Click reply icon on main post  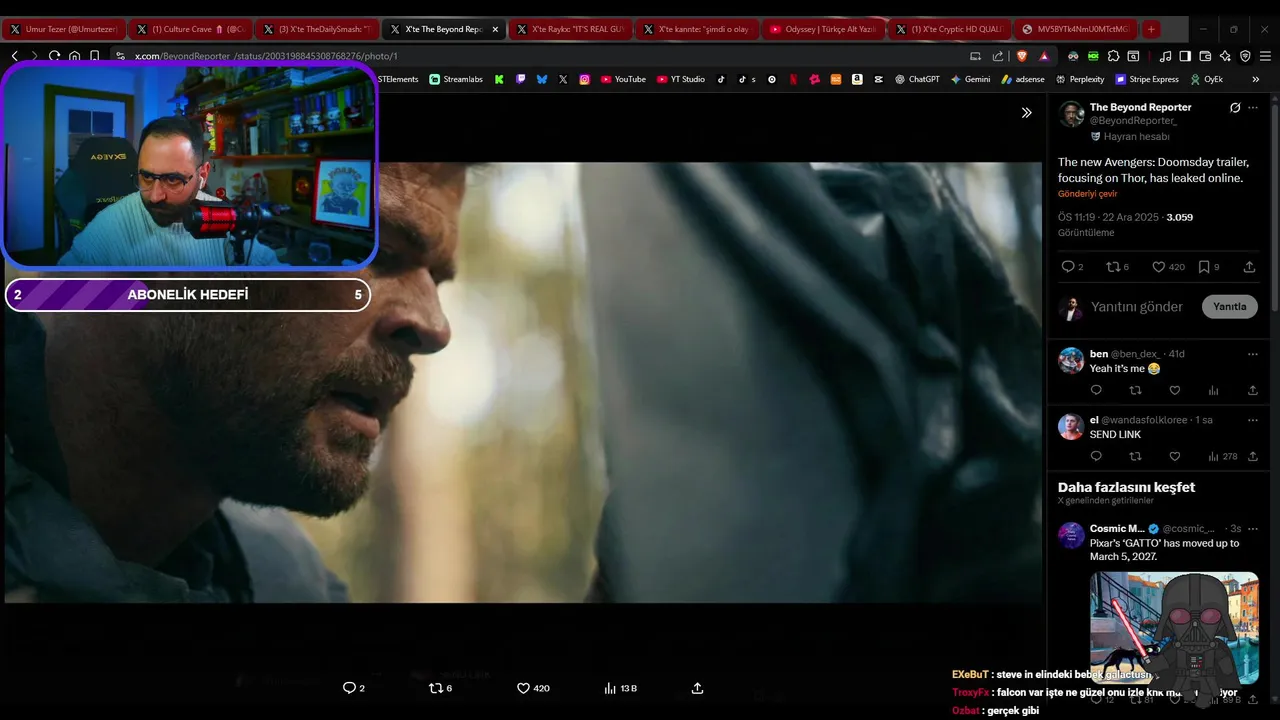tap(1068, 267)
